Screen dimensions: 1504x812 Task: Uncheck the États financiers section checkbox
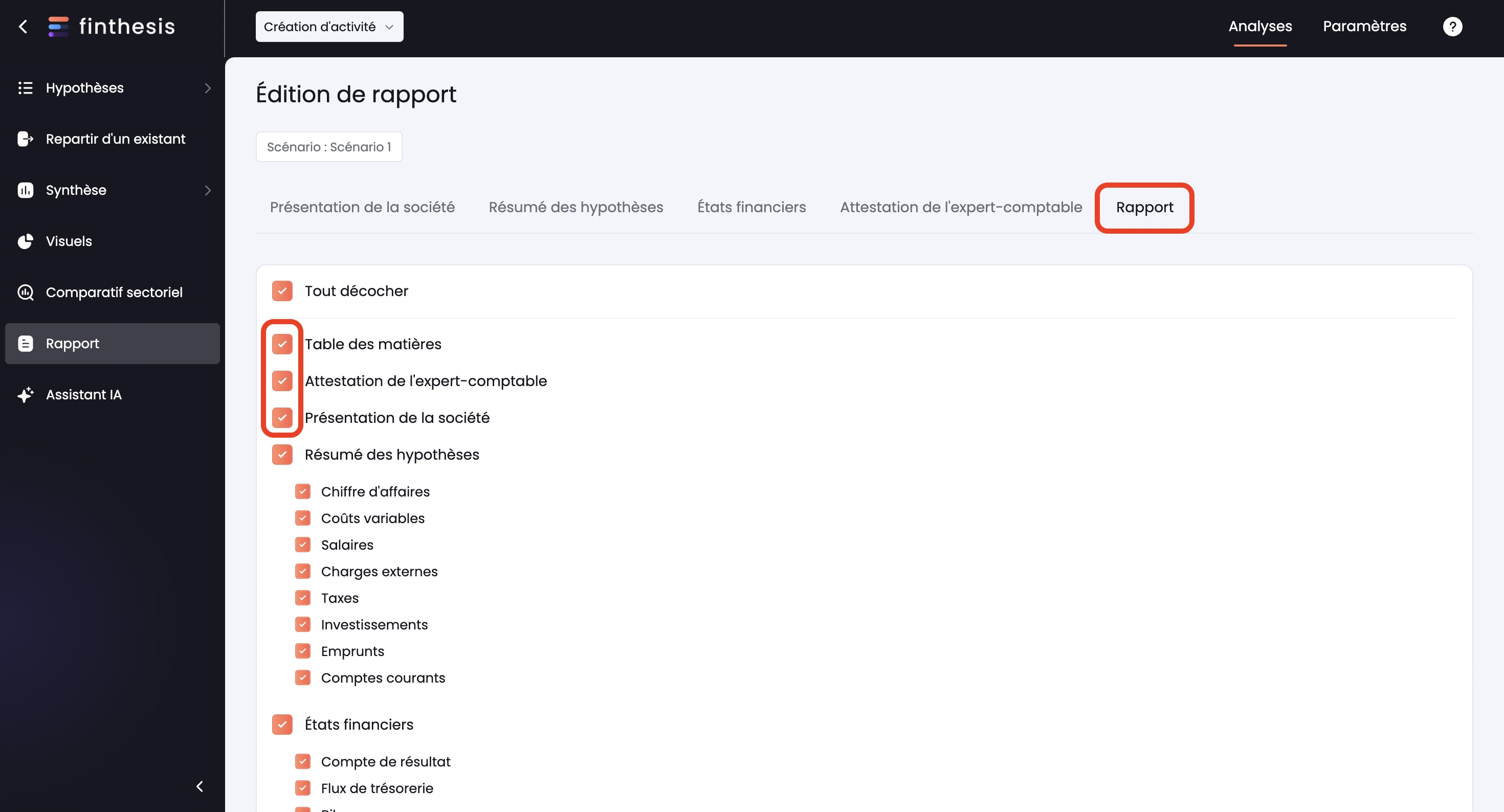tap(282, 725)
